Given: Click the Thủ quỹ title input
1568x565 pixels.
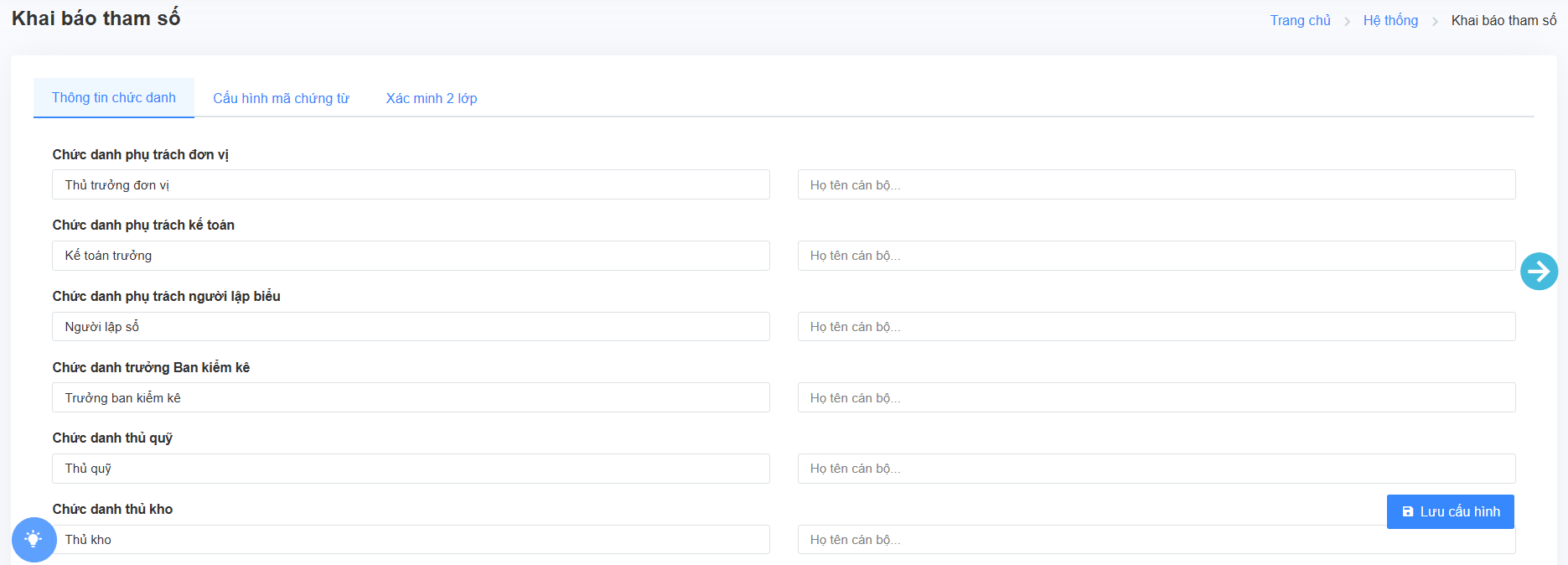Looking at the screenshot, I should pyautogui.click(x=411, y=469).
